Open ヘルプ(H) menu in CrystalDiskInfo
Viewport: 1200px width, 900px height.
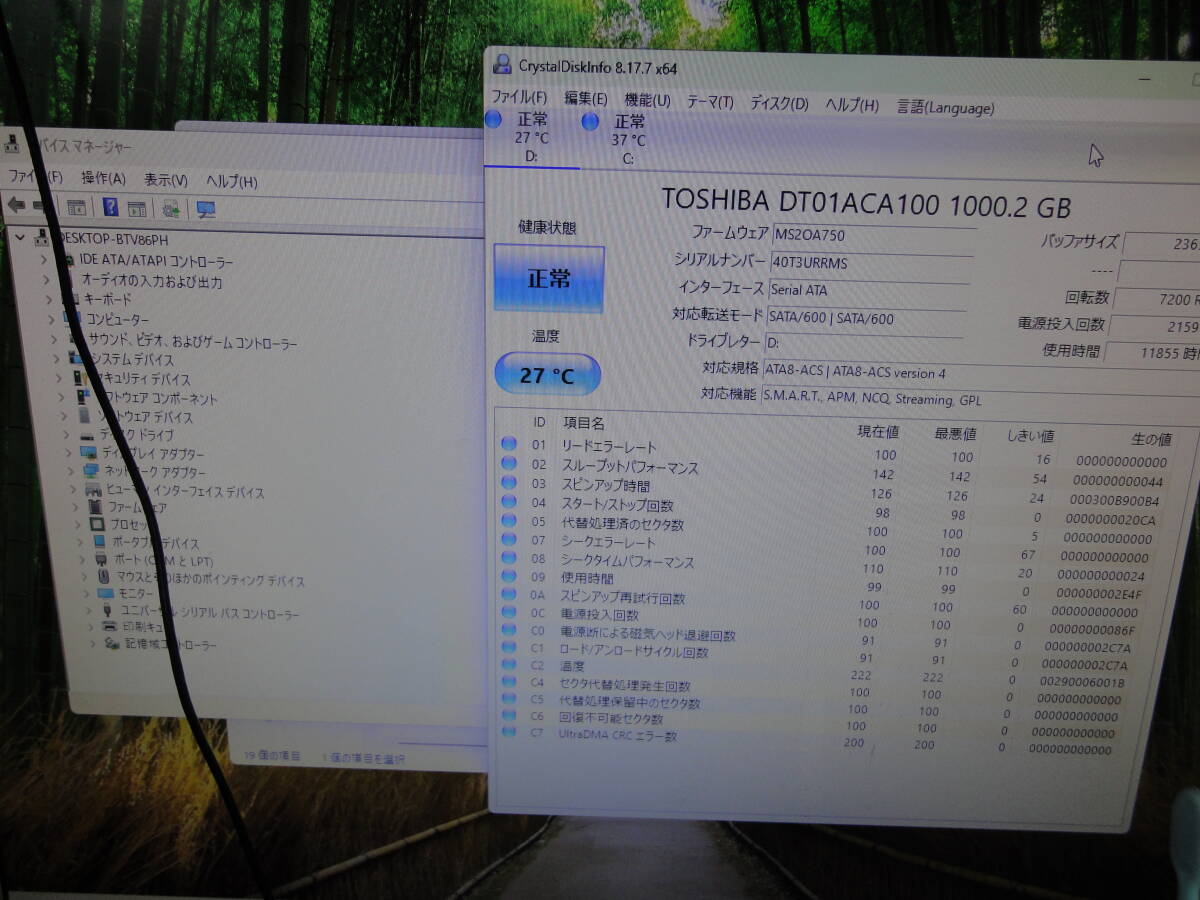click(851, 105)
